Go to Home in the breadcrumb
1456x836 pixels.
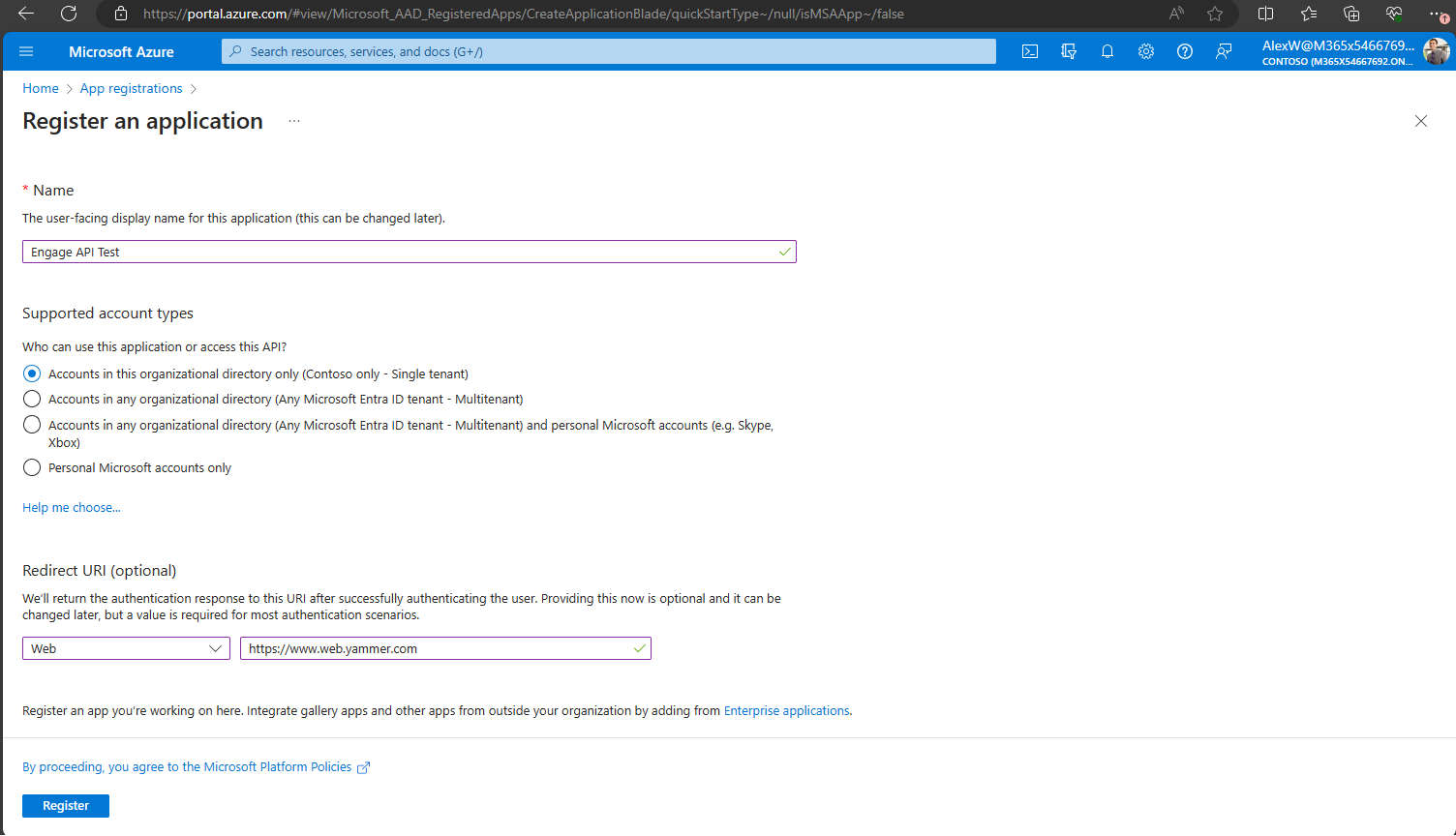click(x=41, y=88)
